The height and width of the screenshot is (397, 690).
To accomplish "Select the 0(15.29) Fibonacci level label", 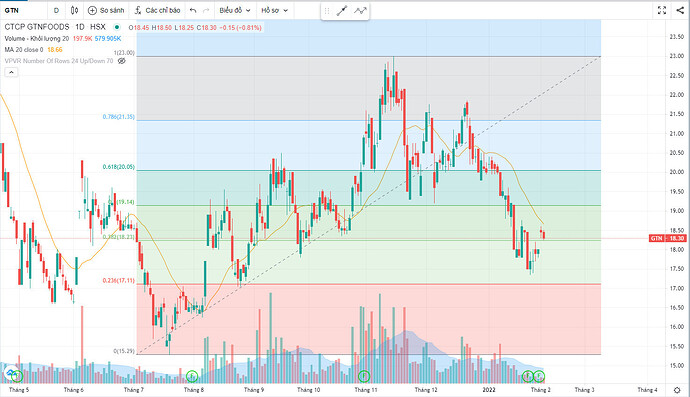I will tap(124, 351).
